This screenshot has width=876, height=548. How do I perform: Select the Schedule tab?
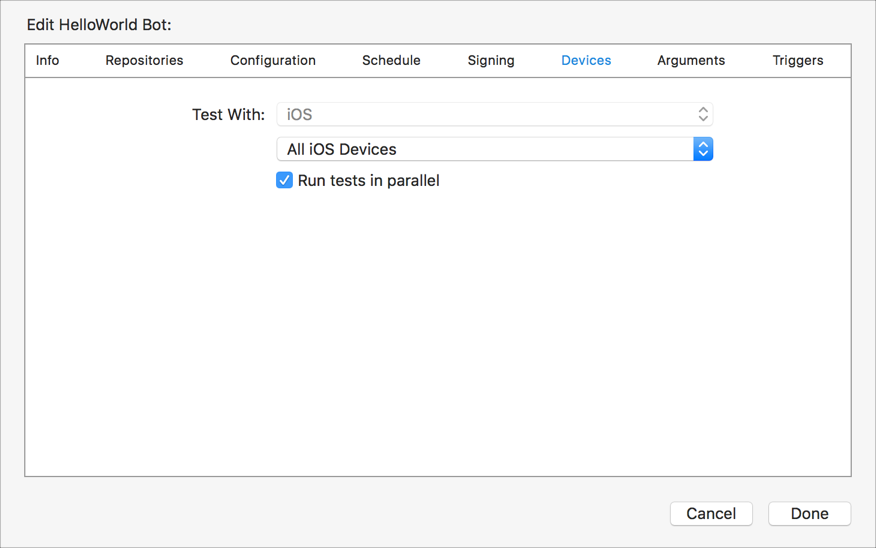click(391, 60)
